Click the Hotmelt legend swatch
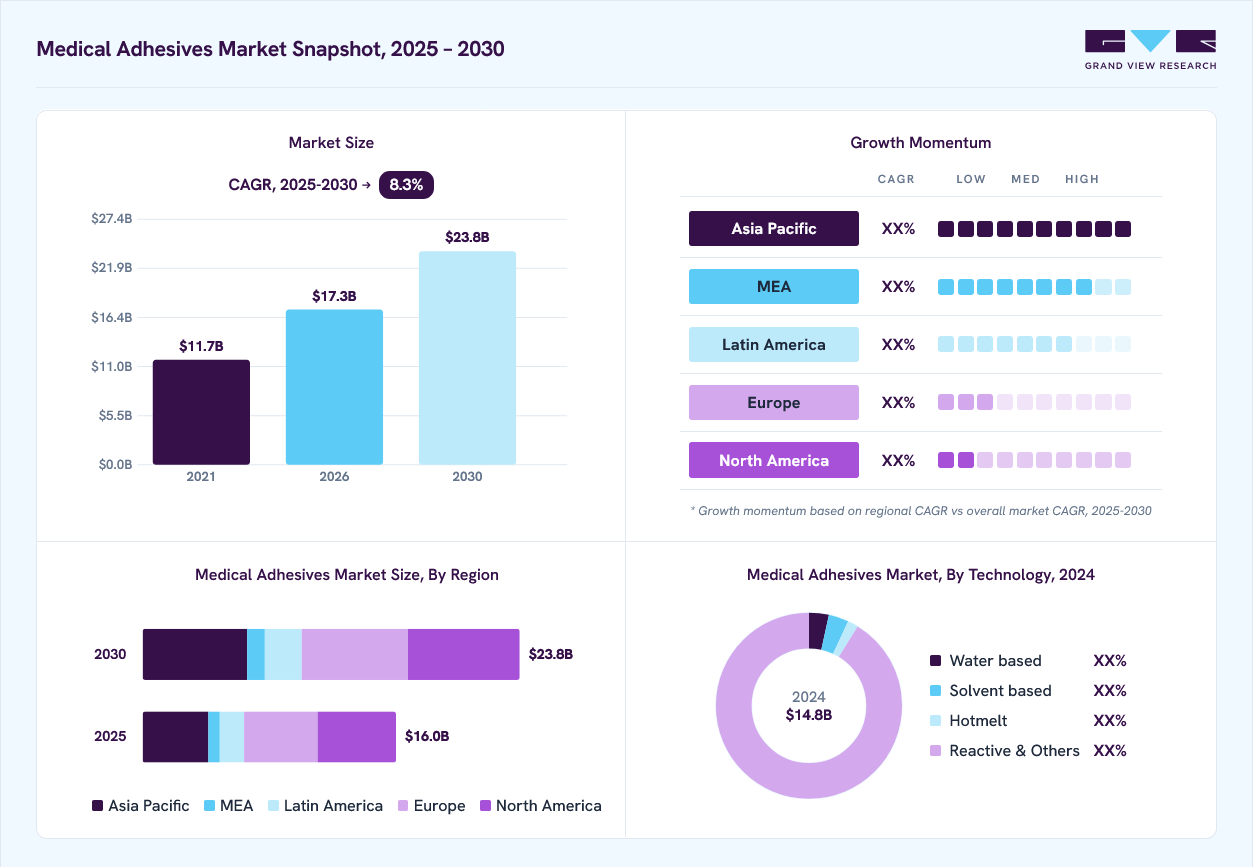 [936, 721]
